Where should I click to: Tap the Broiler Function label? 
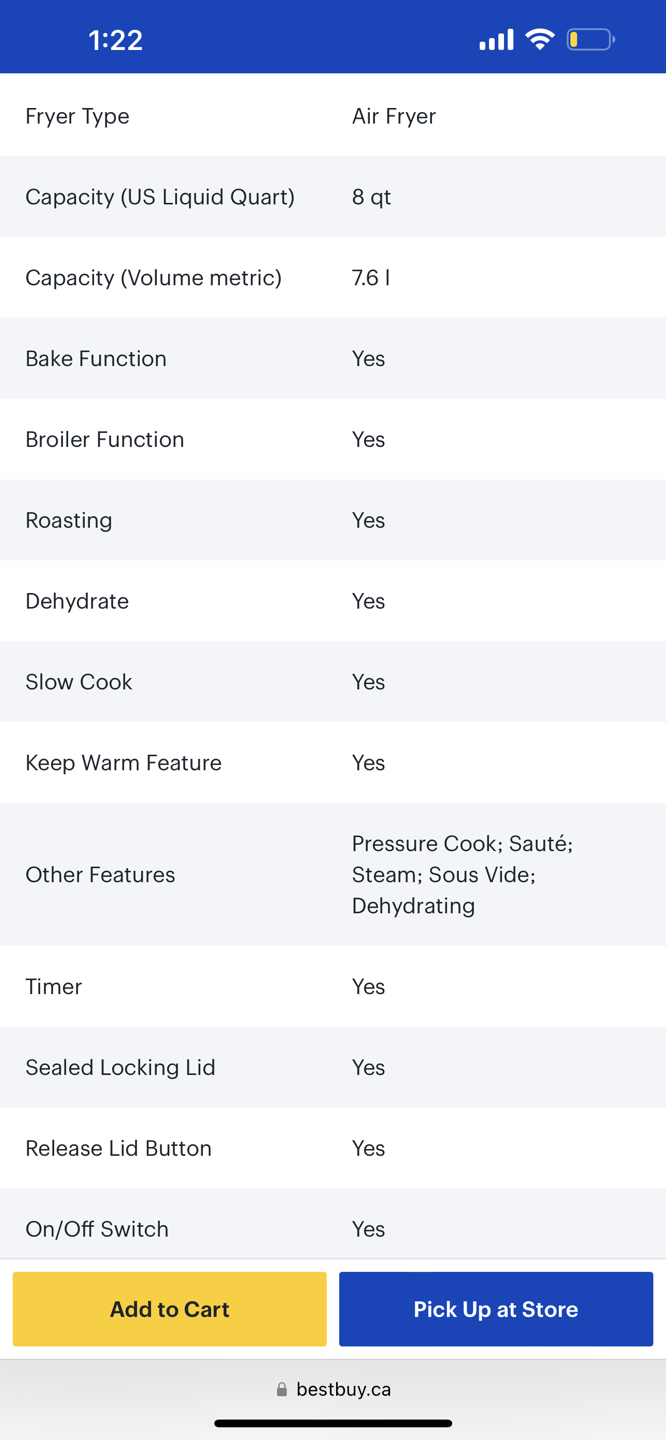105,440
